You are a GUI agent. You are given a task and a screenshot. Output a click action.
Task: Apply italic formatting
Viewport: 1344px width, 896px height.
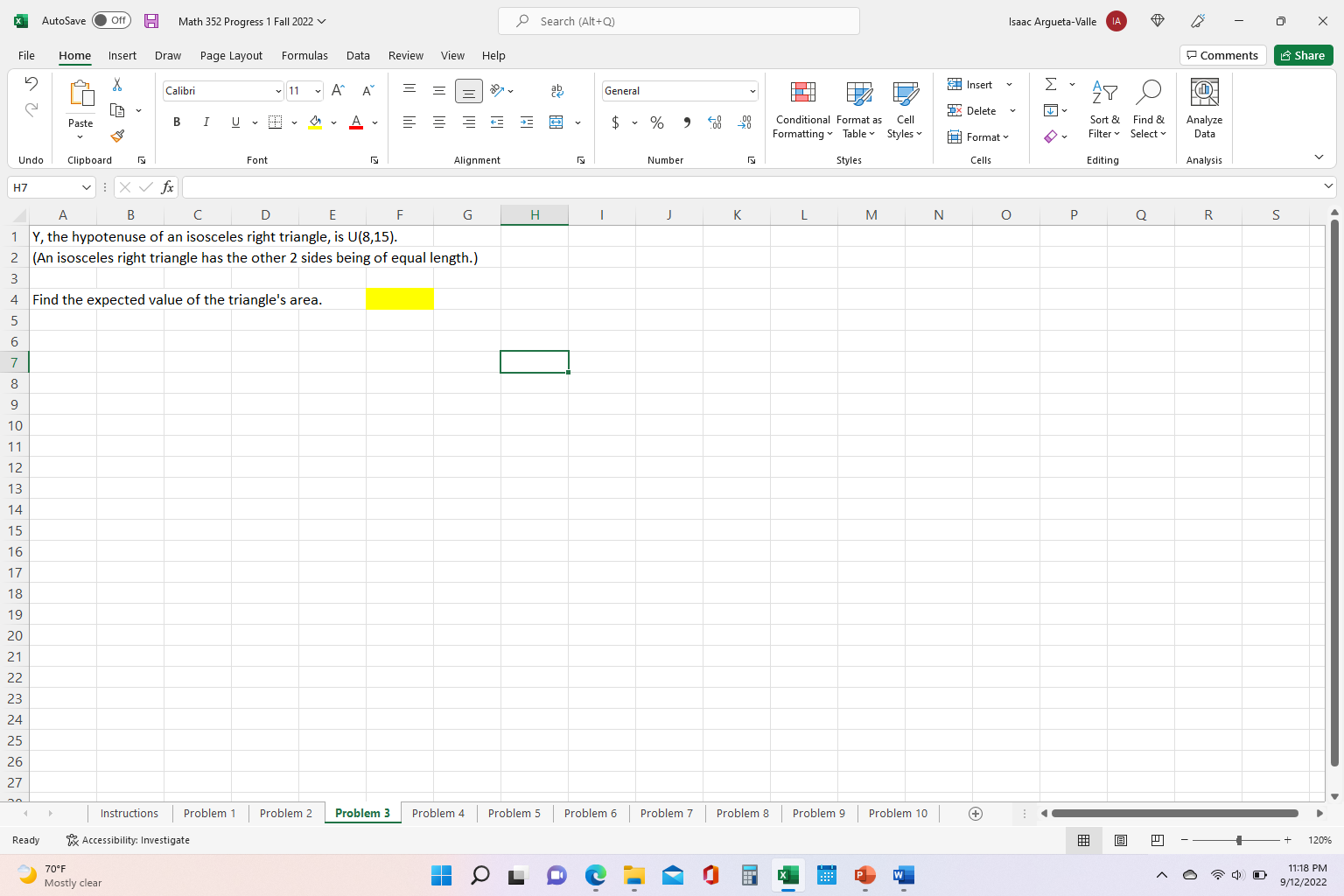coord(206,122)
